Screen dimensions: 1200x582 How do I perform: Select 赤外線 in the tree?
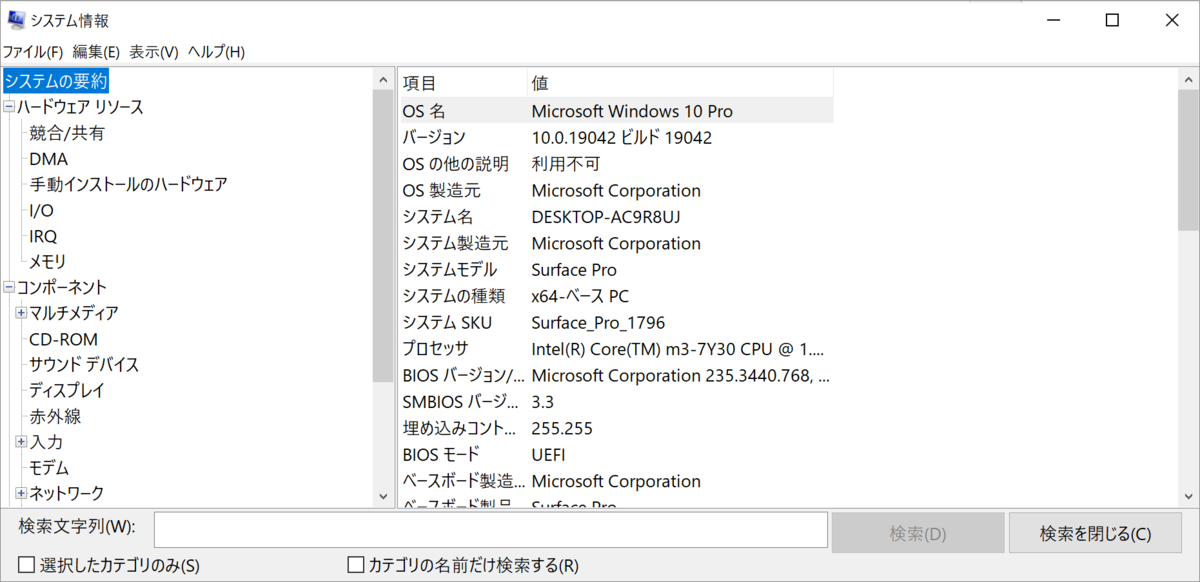click(55, 416)
